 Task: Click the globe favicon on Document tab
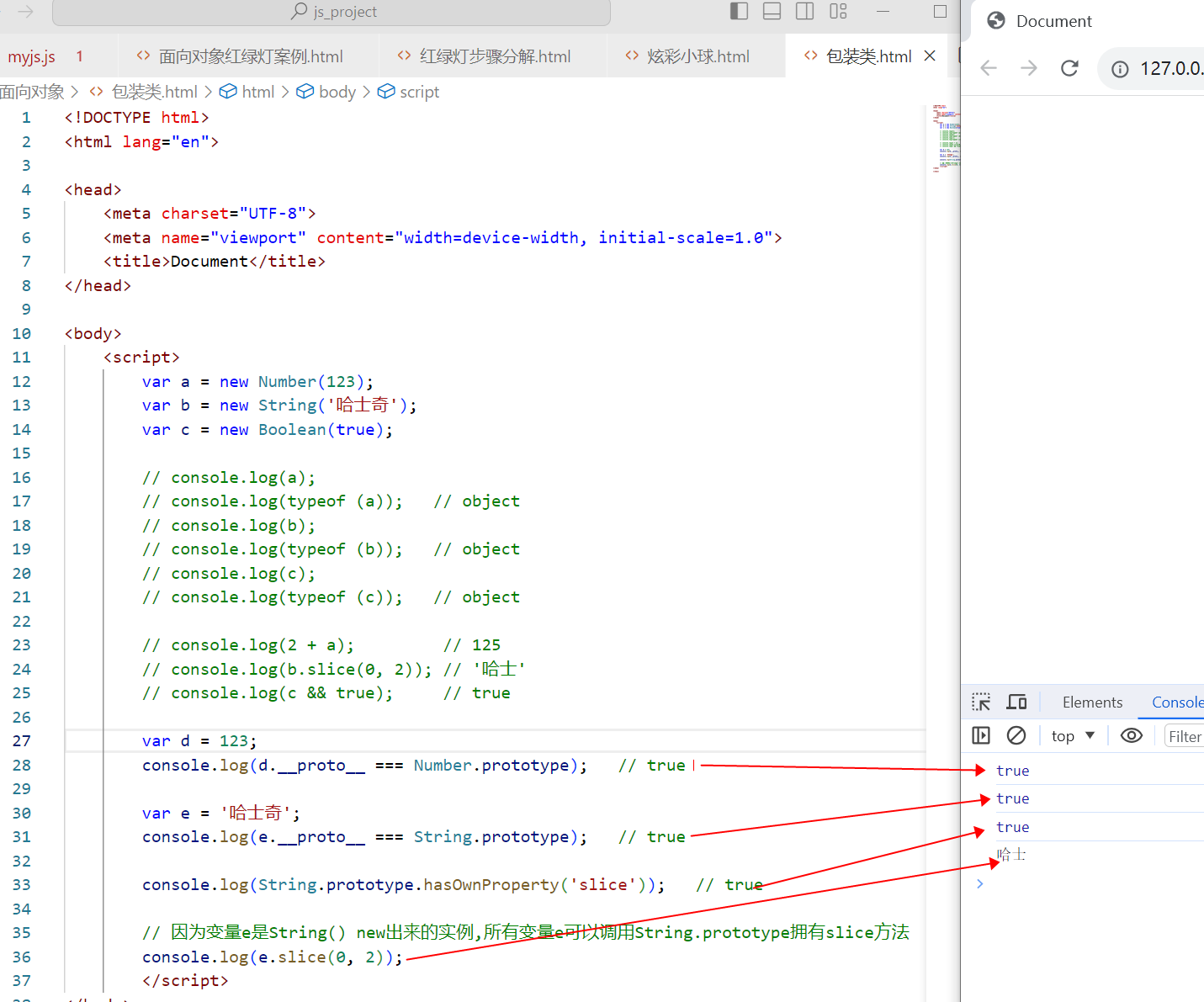[x=996, y=21]
